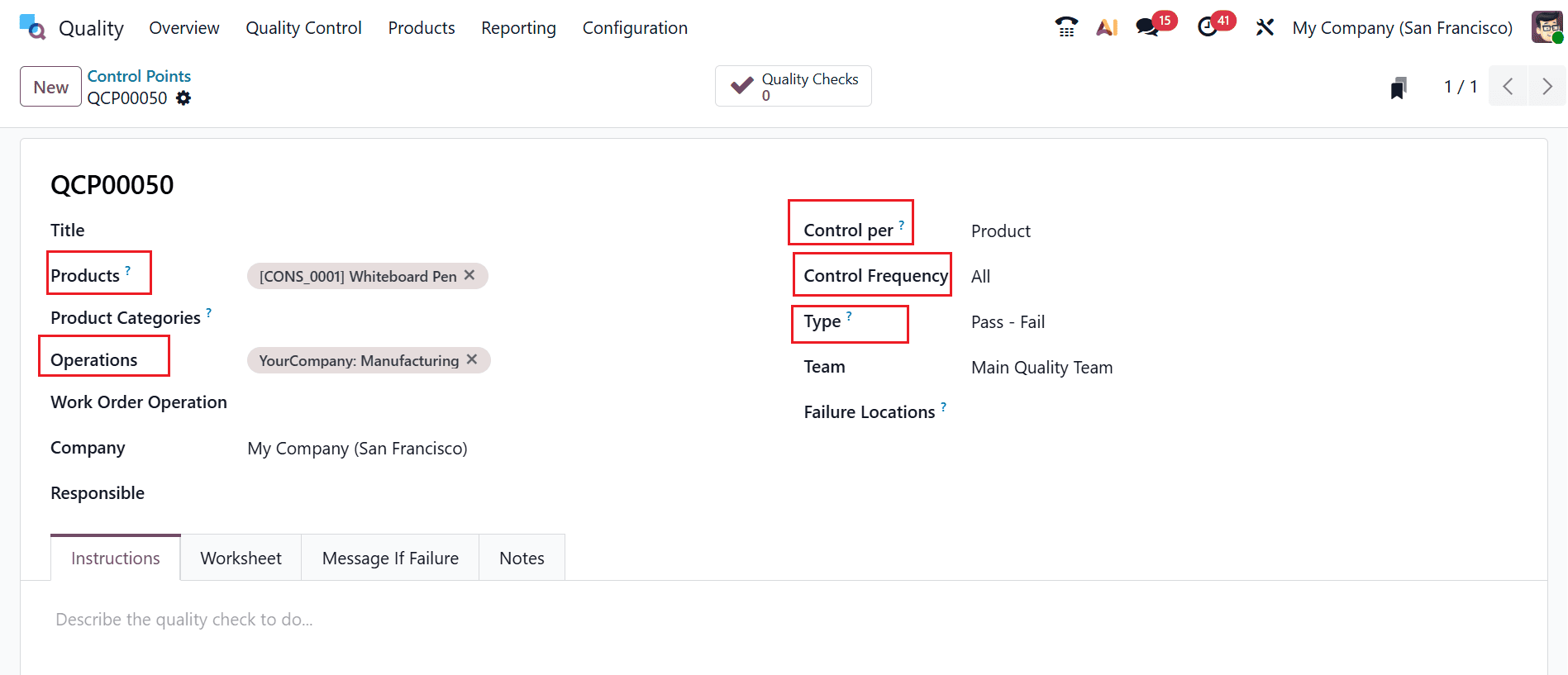1568x675 pixels.
Task: Open the conversations messages icon
Action: pyautogui.click(x=1148, y=27)
